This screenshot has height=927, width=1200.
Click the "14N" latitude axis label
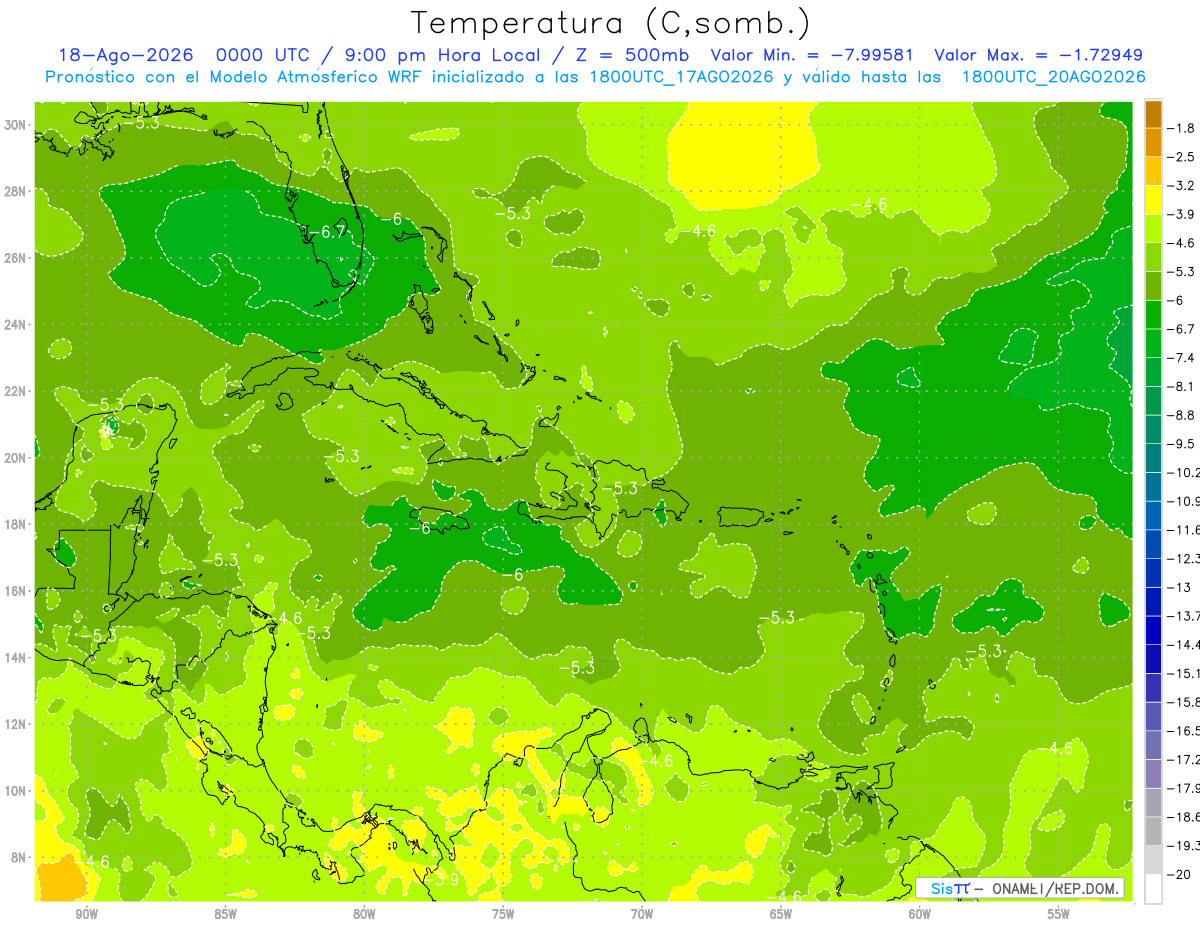[16, 657]
